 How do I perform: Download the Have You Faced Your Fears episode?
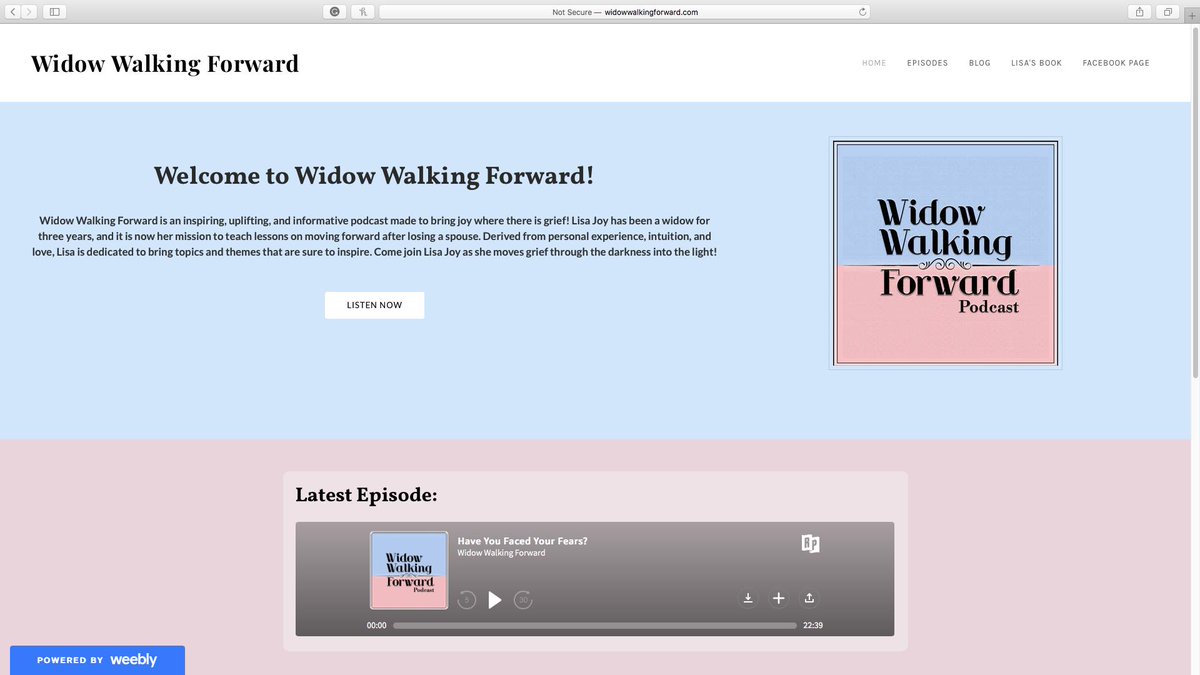click(x=748, y=598)
